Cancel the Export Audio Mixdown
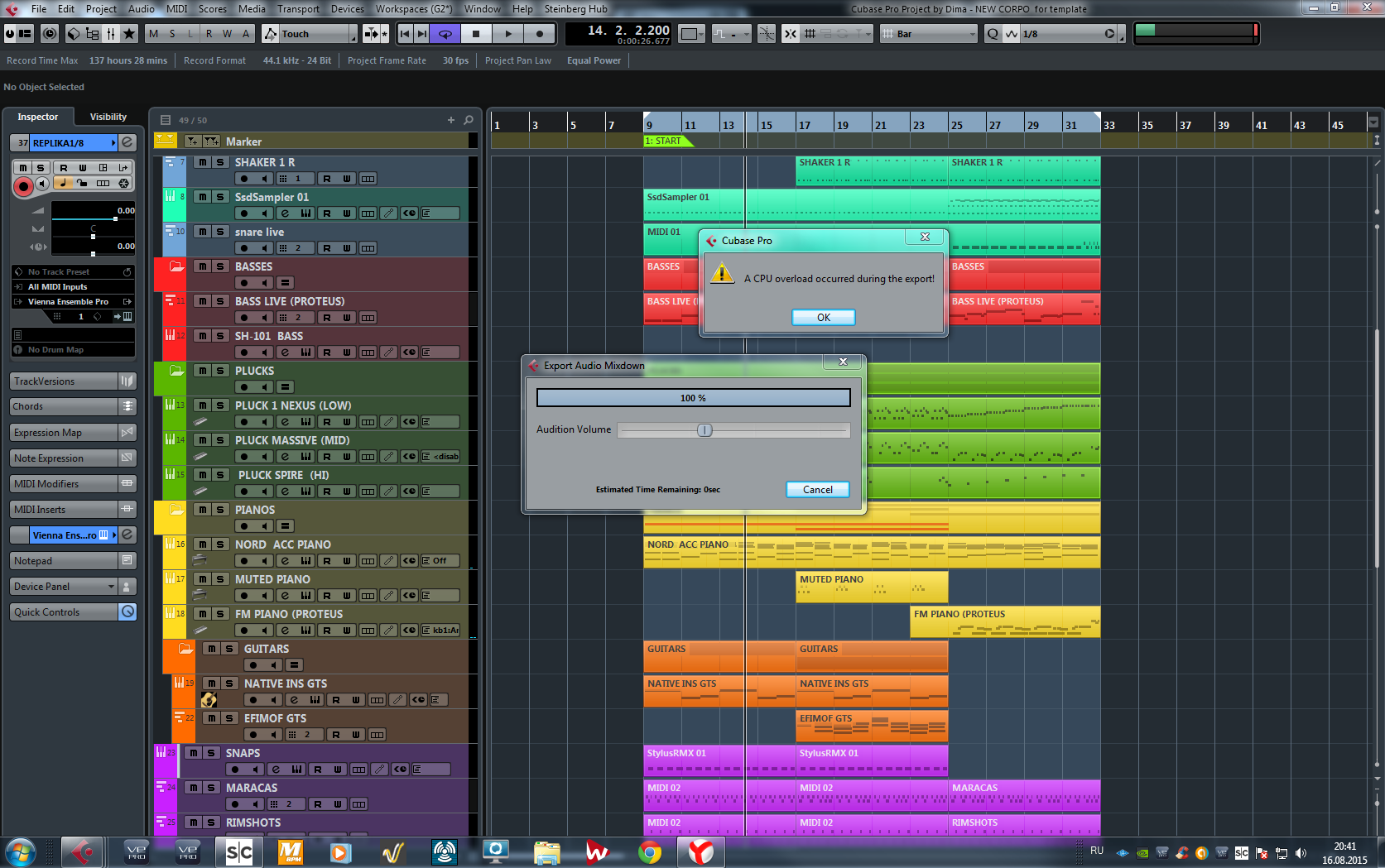This screenshot has height=868, width=1385. (x=818, y=490)
